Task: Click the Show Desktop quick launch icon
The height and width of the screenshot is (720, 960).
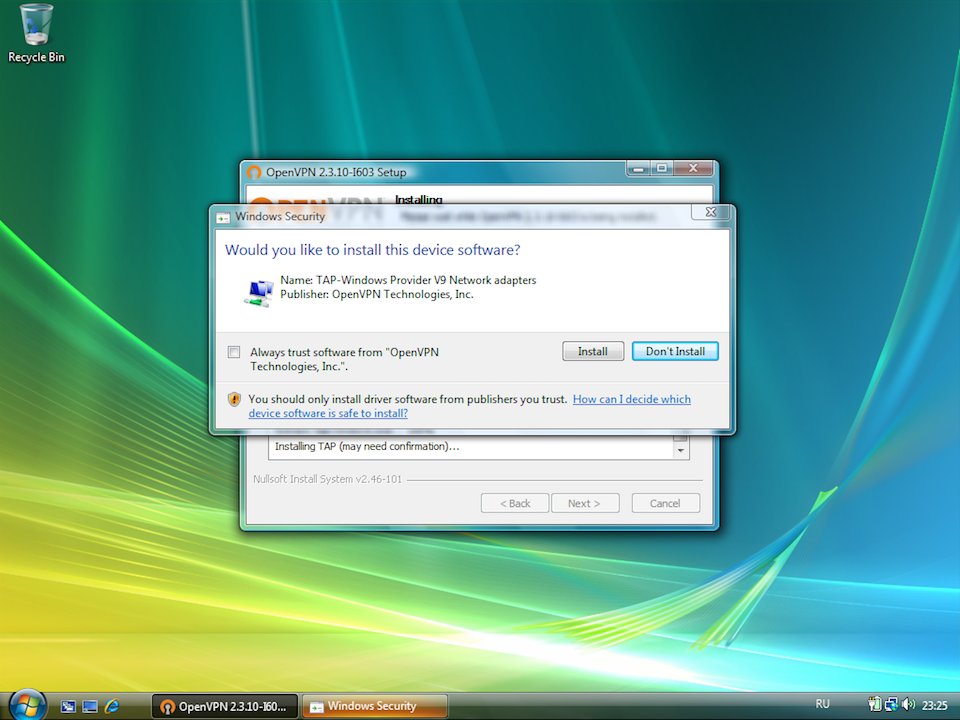Action: coord(90,707)
